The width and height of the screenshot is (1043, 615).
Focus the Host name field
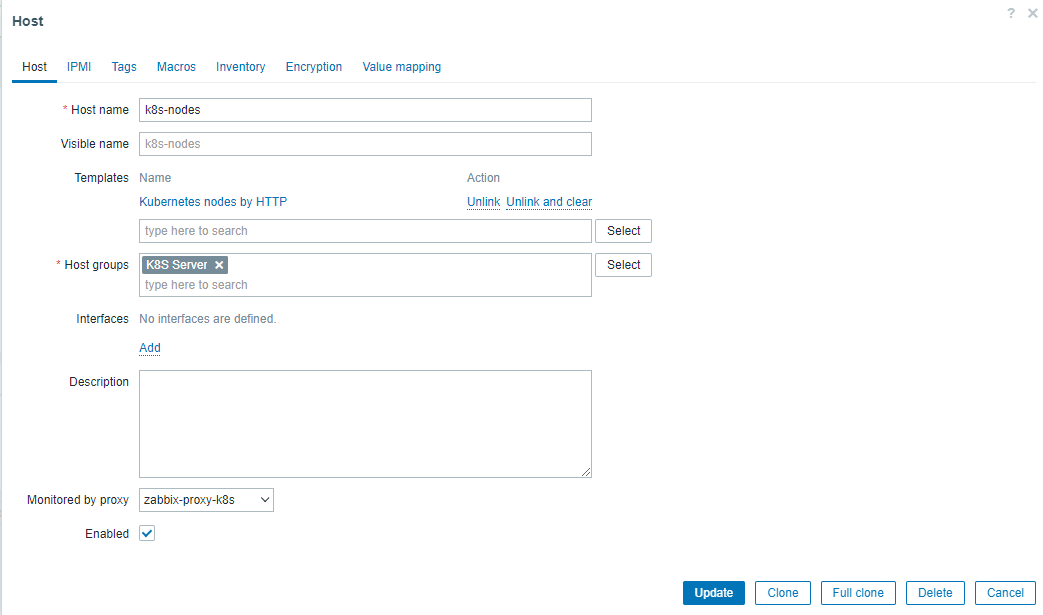click(365, 110)
